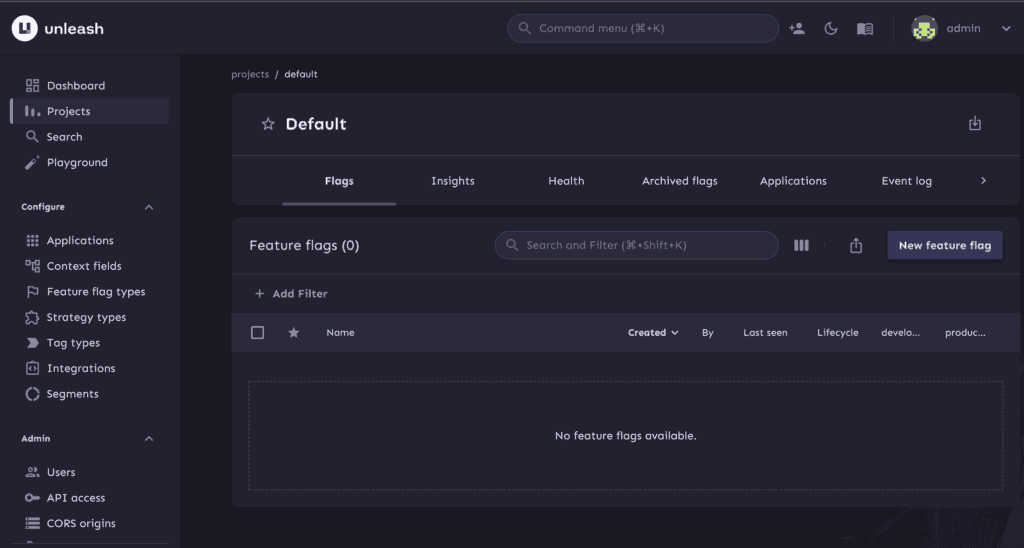Click the favorites star column header
This screenshot has width=1024, height=548.
(x=294, y=333)
